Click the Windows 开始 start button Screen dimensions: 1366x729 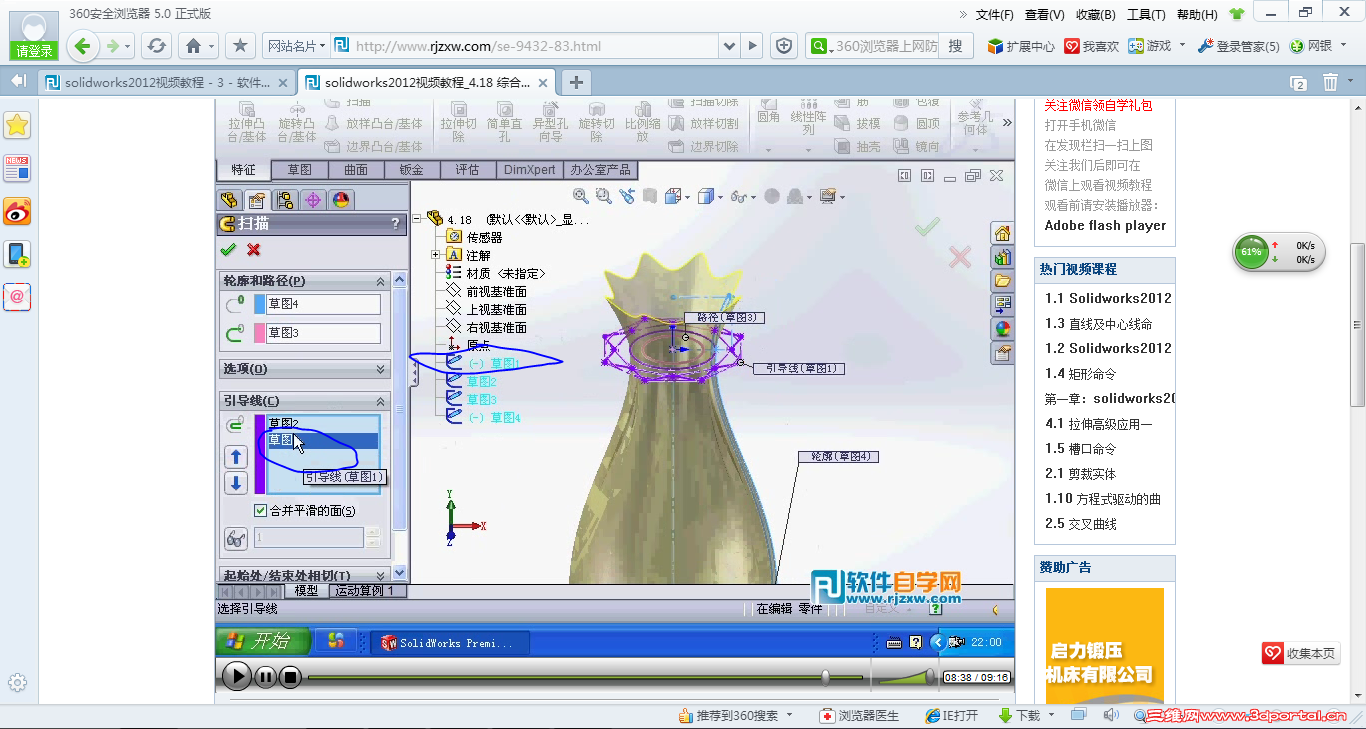[263, 642]
